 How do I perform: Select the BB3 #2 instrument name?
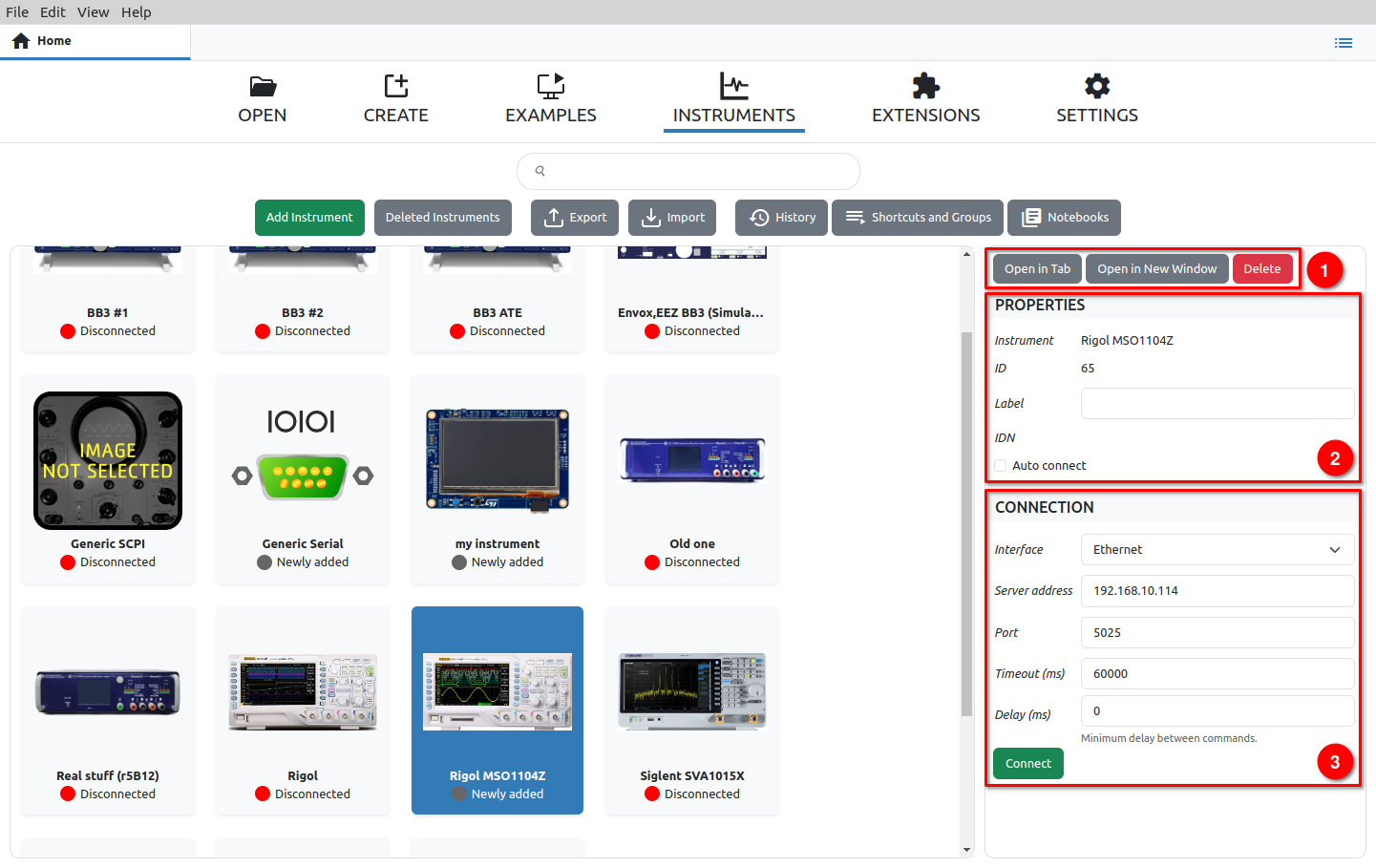303,313
